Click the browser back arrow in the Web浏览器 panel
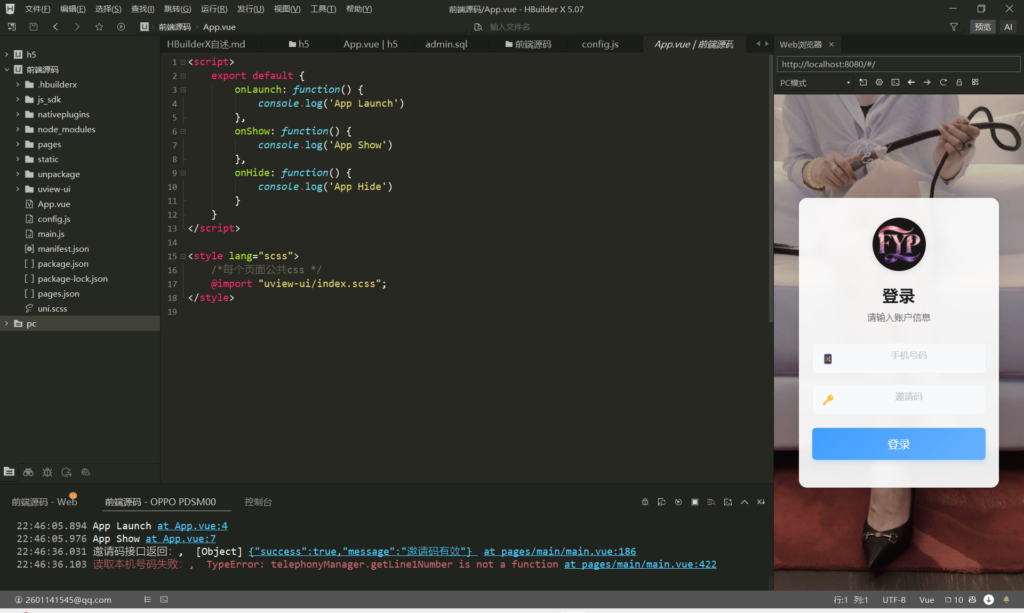 point(911,82)
